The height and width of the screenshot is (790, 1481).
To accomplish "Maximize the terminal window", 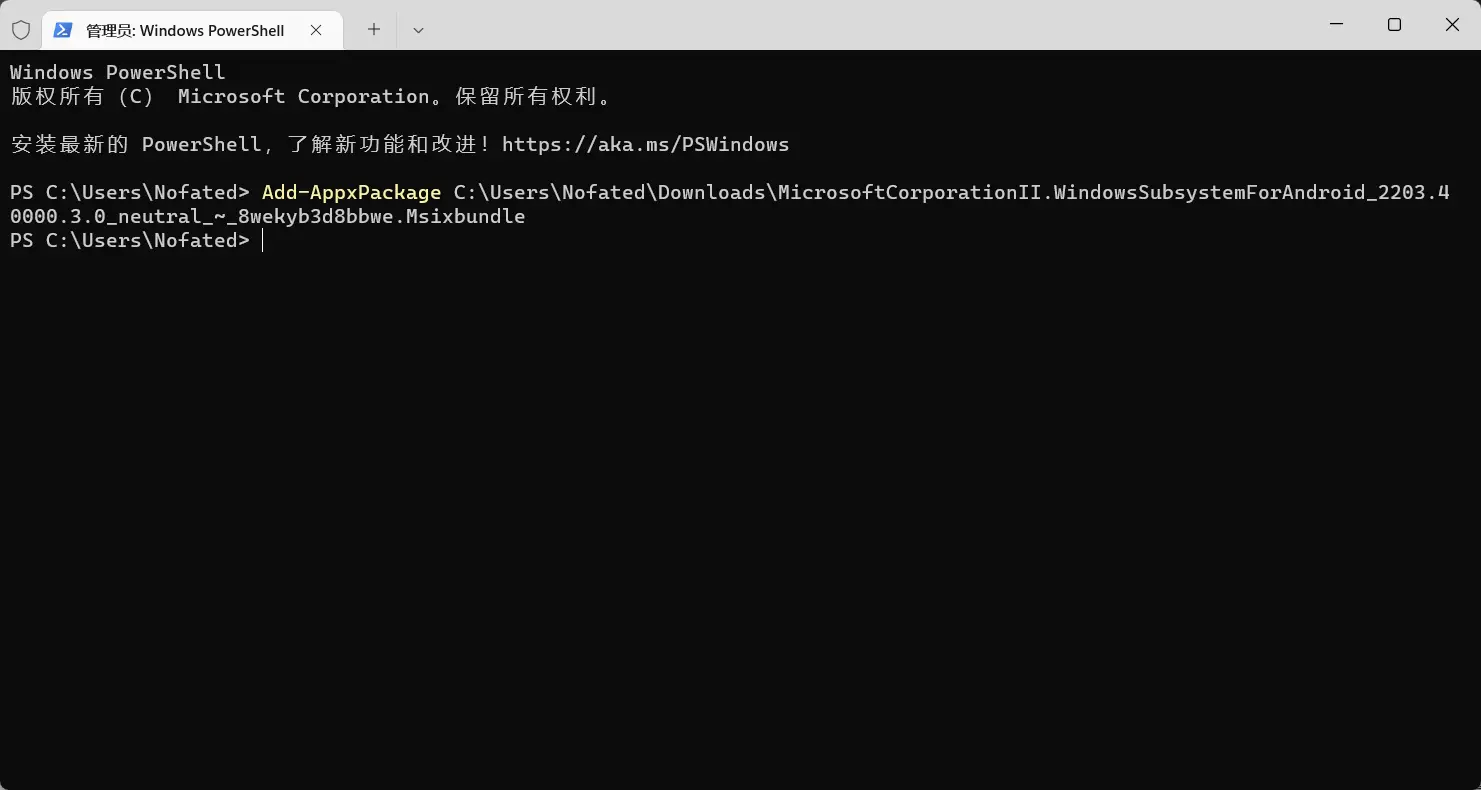I will coord(1394,25).
